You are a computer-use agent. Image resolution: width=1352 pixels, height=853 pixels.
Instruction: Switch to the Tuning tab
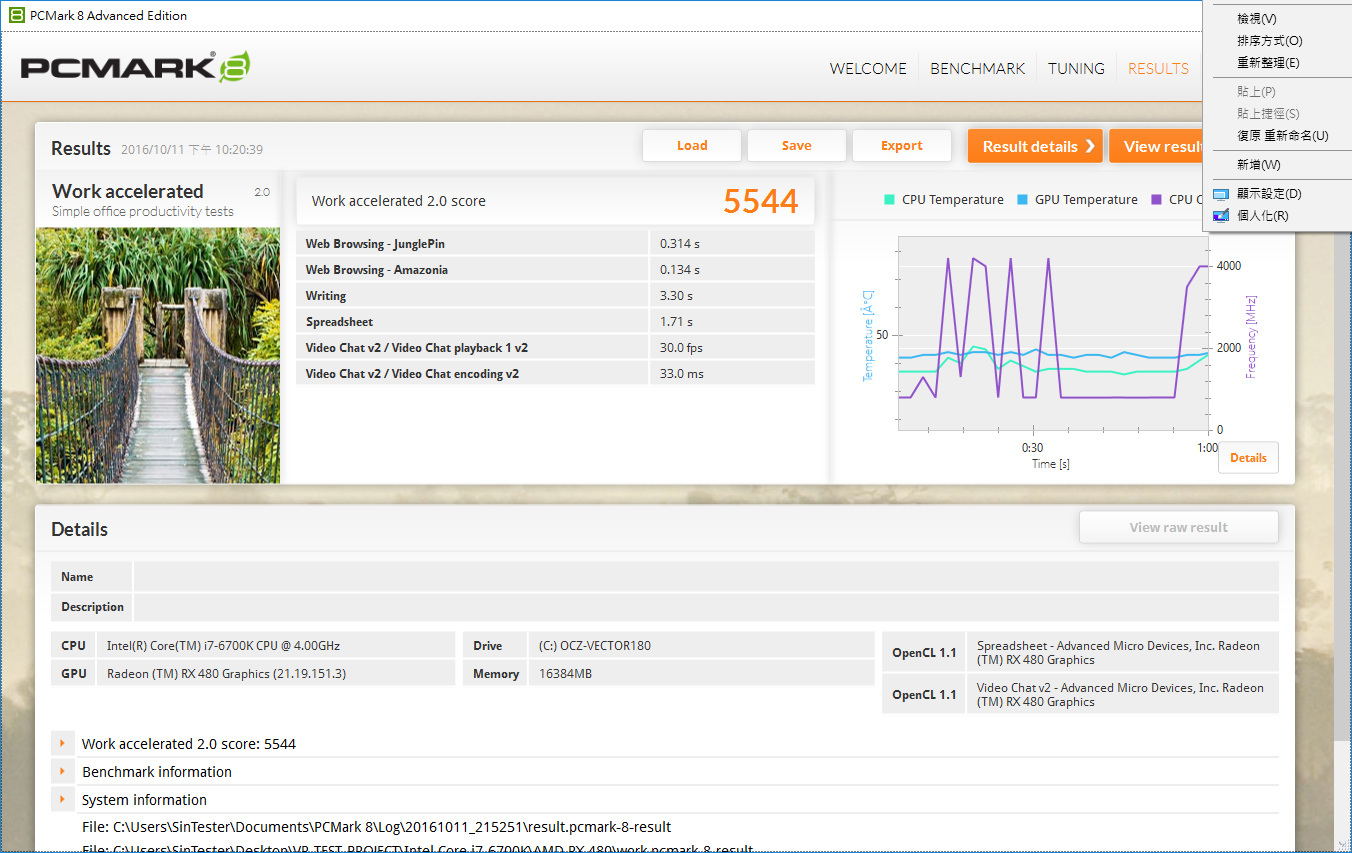click(x=1076, y=69)
